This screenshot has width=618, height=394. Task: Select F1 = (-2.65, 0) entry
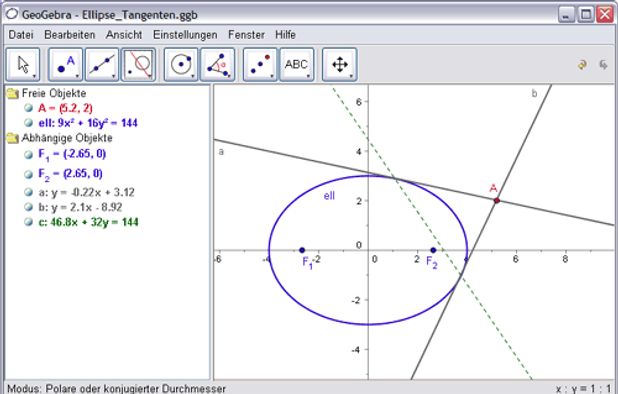(72, 154)
